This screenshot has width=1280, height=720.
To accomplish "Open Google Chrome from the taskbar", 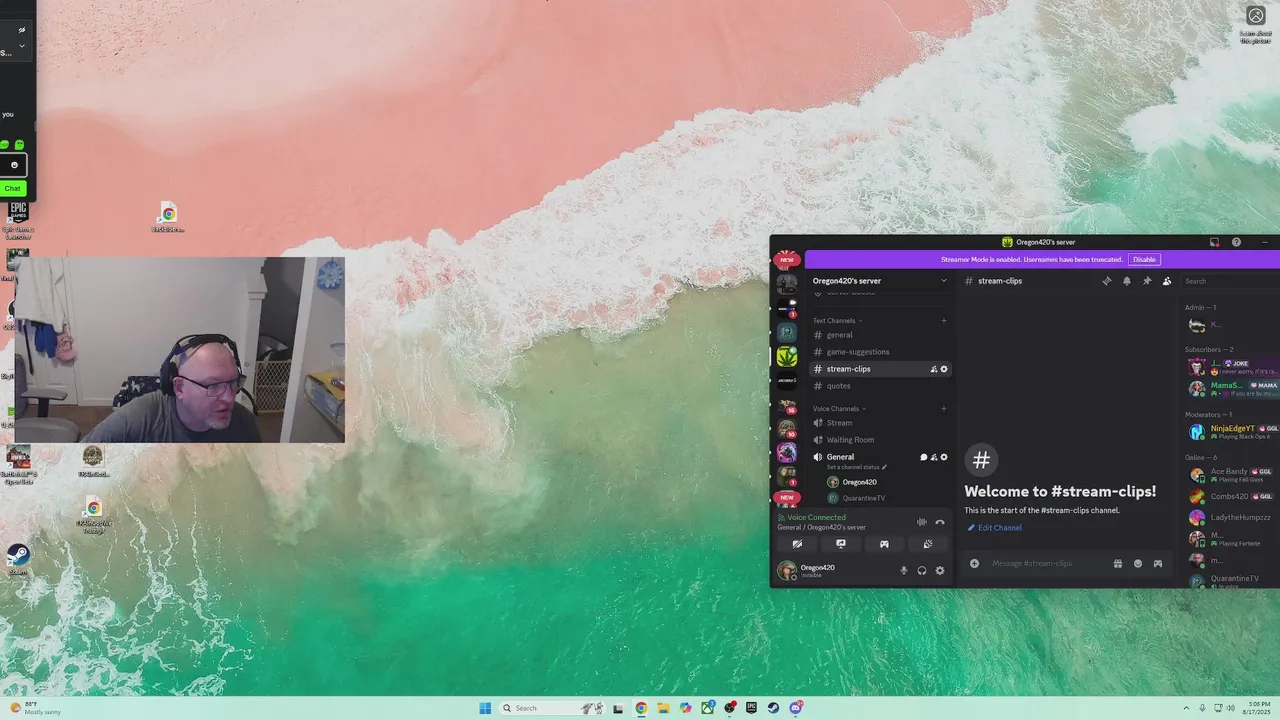I will [x=641, y=708].
